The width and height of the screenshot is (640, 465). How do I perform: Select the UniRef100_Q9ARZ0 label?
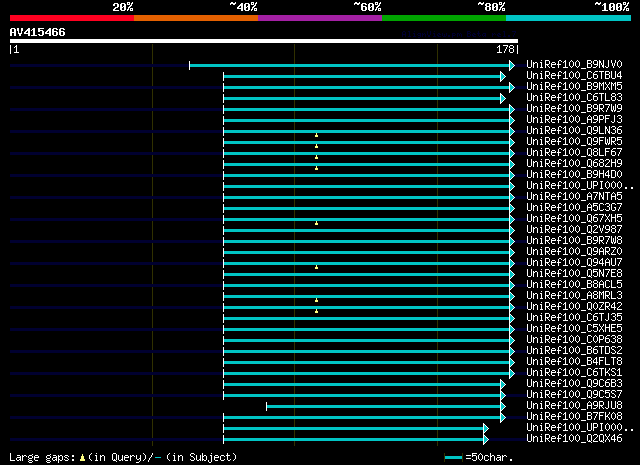coord(574,252)
